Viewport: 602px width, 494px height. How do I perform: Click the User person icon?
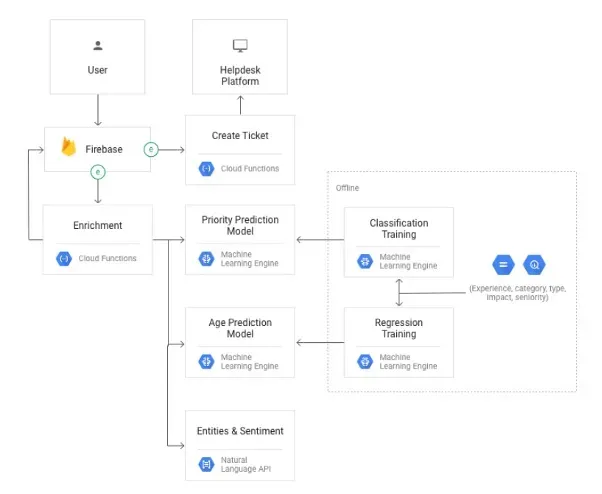(97, 45)
